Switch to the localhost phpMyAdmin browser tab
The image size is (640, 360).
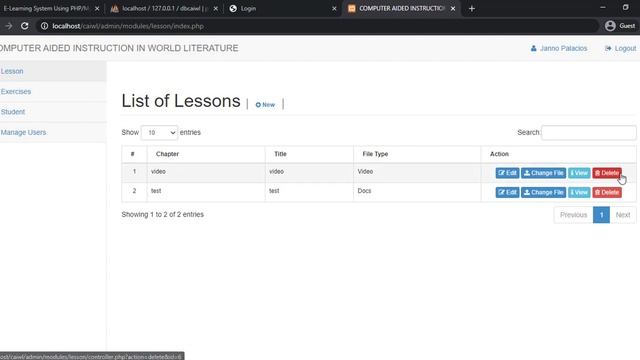[165, 8]
